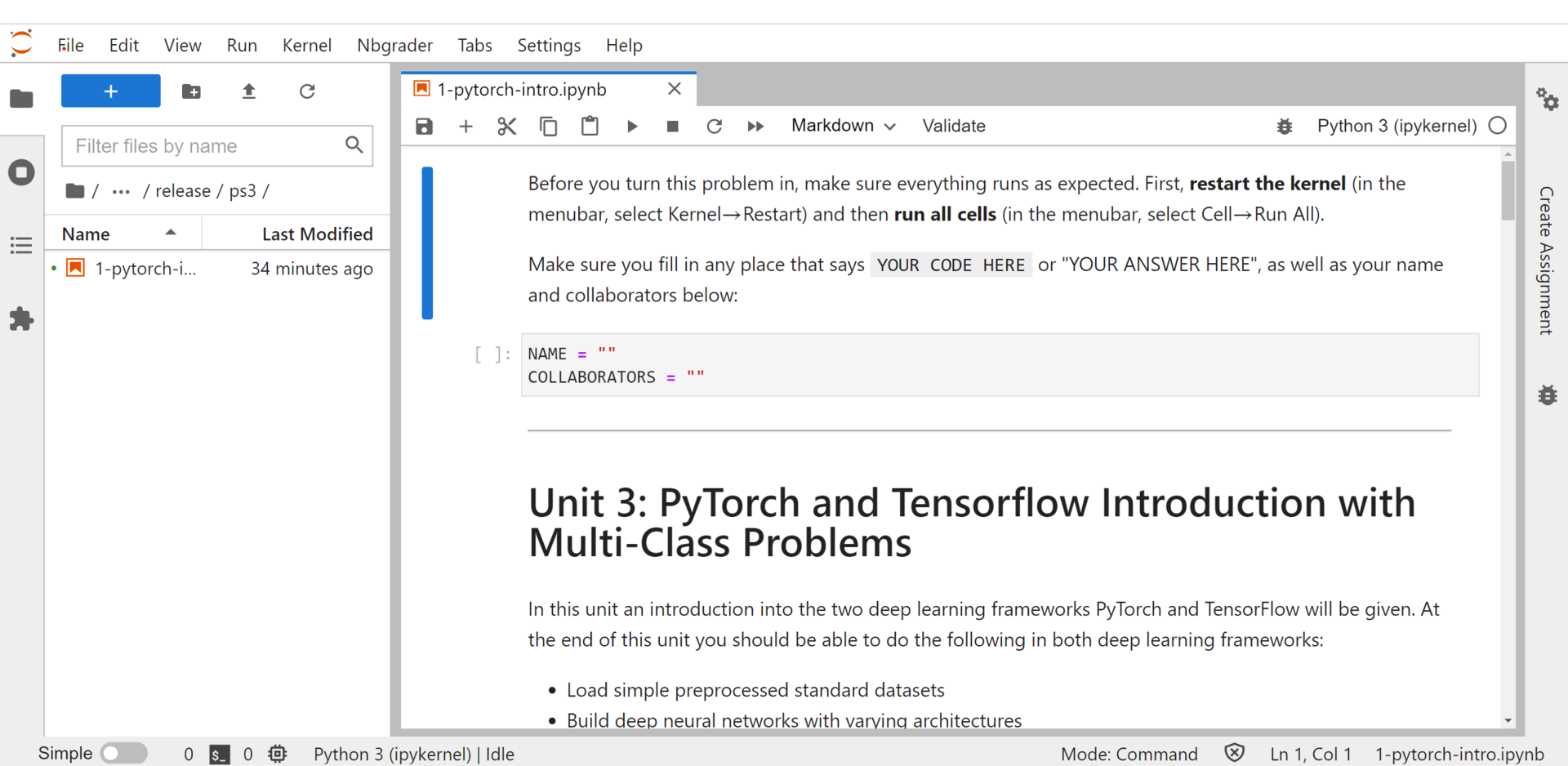
Task: Open the Tabs menu
Action: coord(474,45)
